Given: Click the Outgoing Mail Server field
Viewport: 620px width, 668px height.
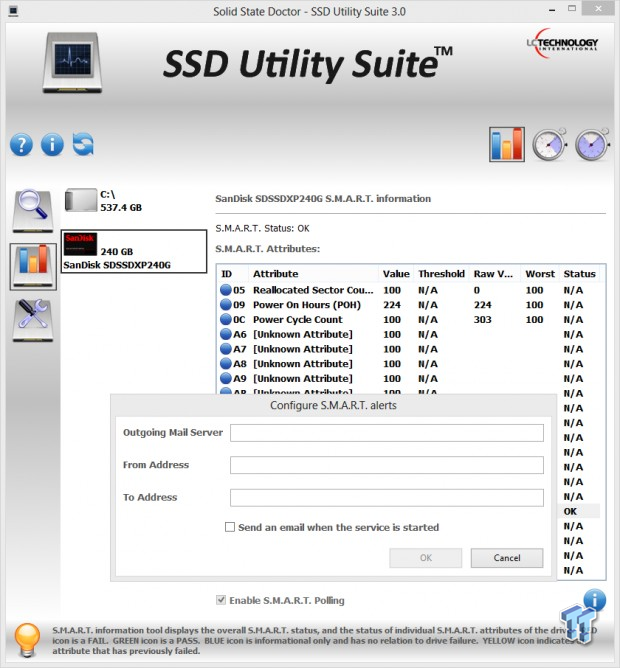Looking at the screenshot, I should (x=386, y=433).
